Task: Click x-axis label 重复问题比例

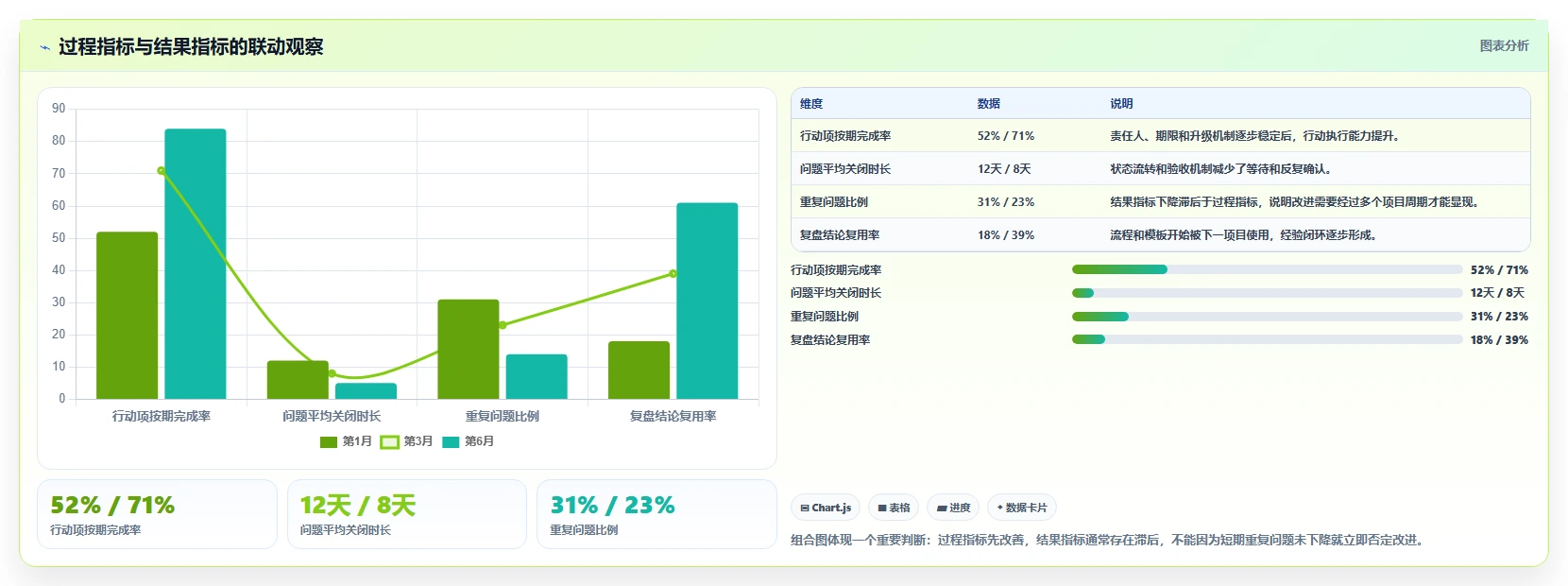Action: tap(503, 416)
